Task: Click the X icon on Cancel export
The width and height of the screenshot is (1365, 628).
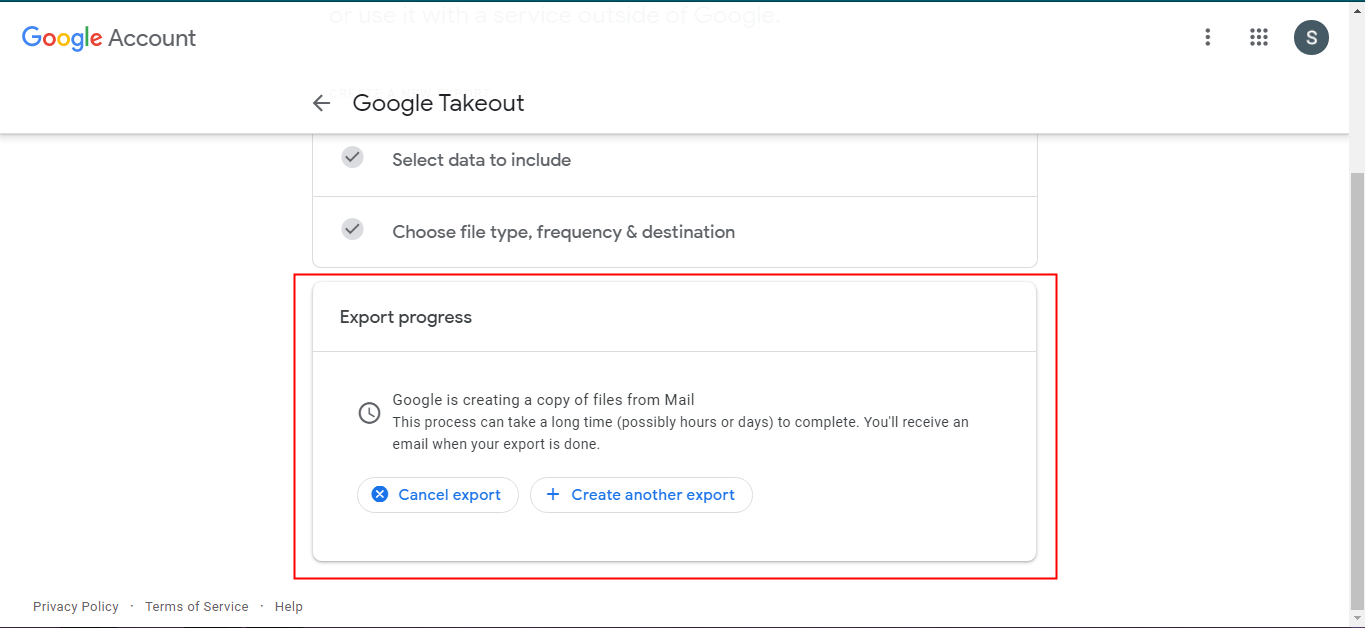Action: click(380, 494)
